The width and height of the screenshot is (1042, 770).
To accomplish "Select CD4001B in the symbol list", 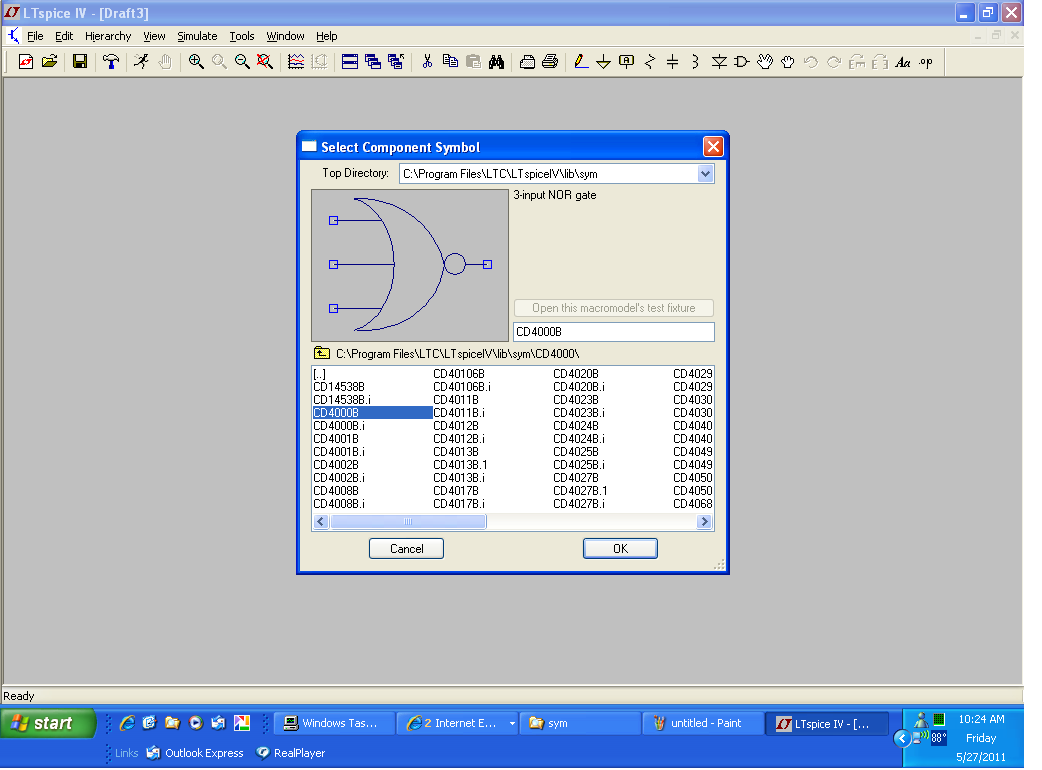I will pos(336,439).
